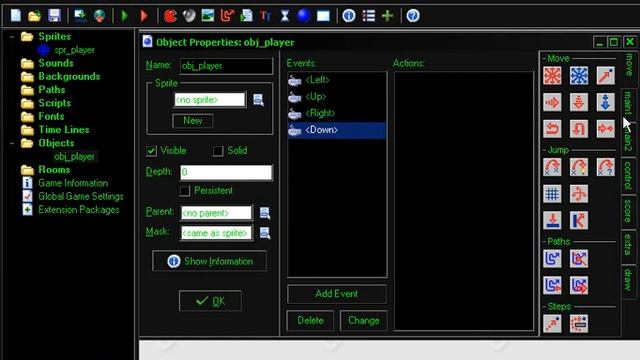Select Move Free action with blue arrows
This screenshot has width=640, height=360.
point(579,76)
